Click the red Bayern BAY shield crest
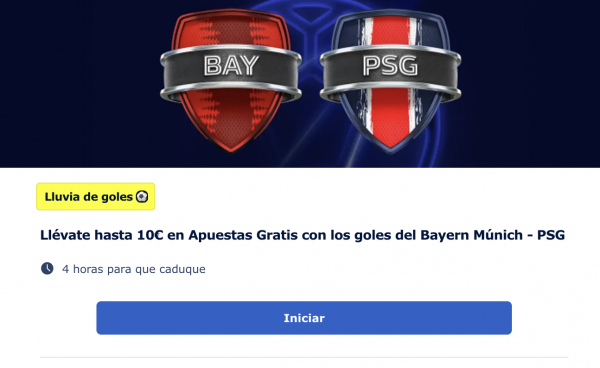The height and width of the screenshot is (368, 600). tap(231, 80)
